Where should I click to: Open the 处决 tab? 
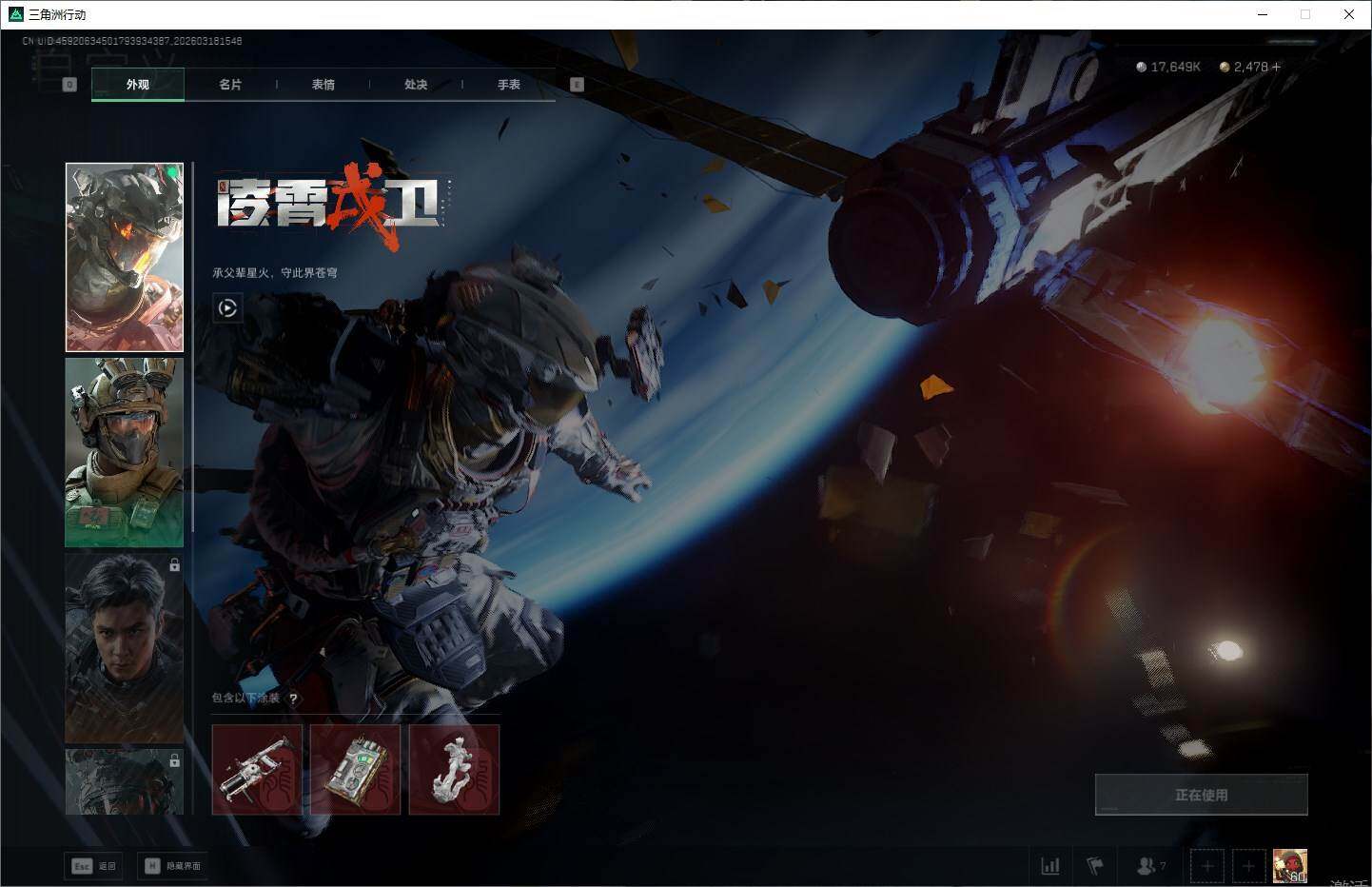tap(416, 85)
